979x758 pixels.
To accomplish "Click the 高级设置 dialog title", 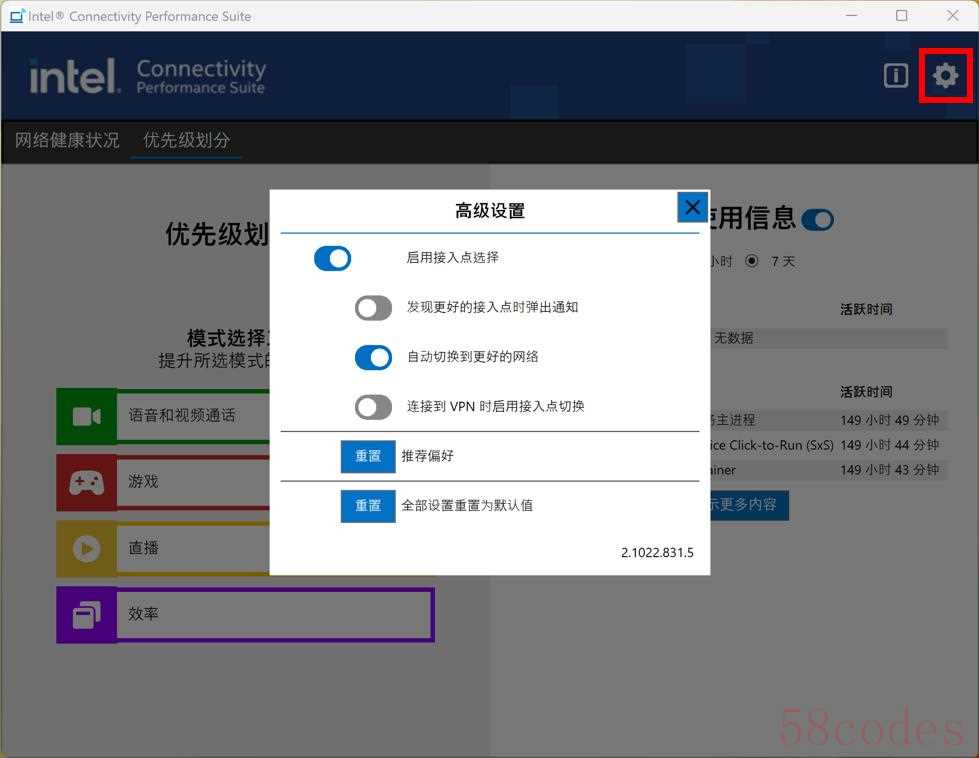I will click(490, 211).
